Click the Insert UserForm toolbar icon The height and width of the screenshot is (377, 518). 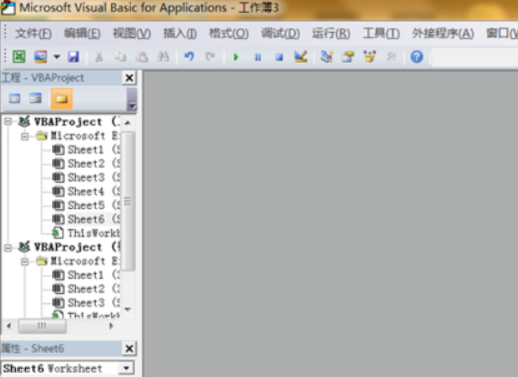[41, 57]
